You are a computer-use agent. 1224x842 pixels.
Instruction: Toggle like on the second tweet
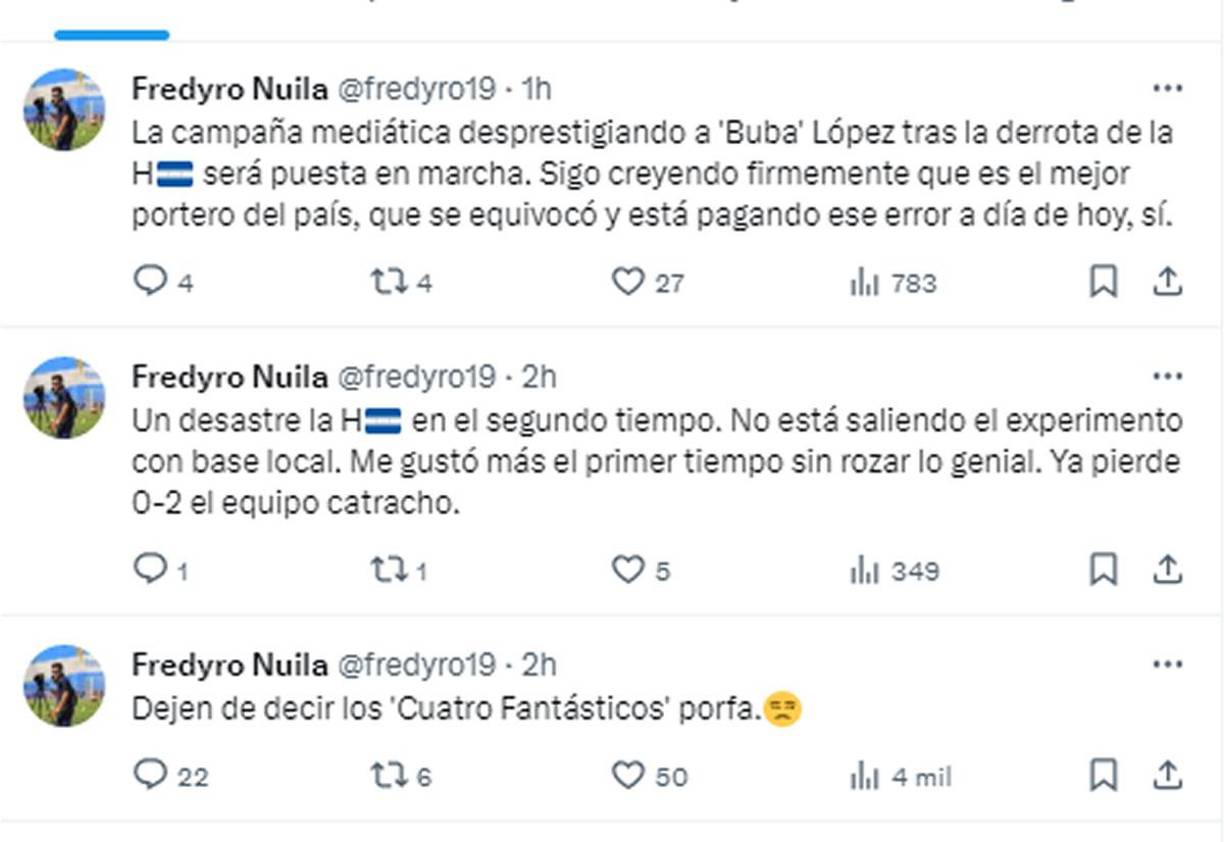630,570
